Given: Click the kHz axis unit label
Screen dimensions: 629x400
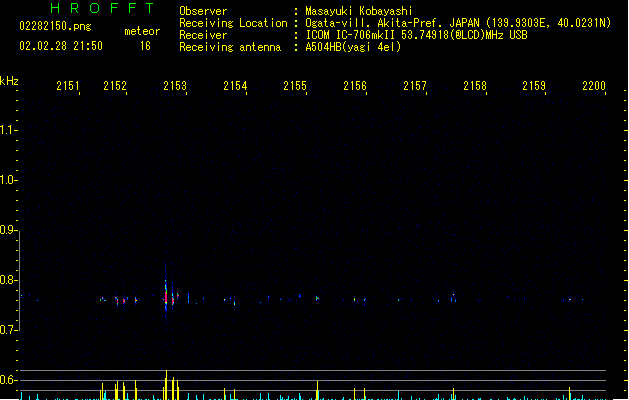Looking at the screenshot, I should (9, 81).
